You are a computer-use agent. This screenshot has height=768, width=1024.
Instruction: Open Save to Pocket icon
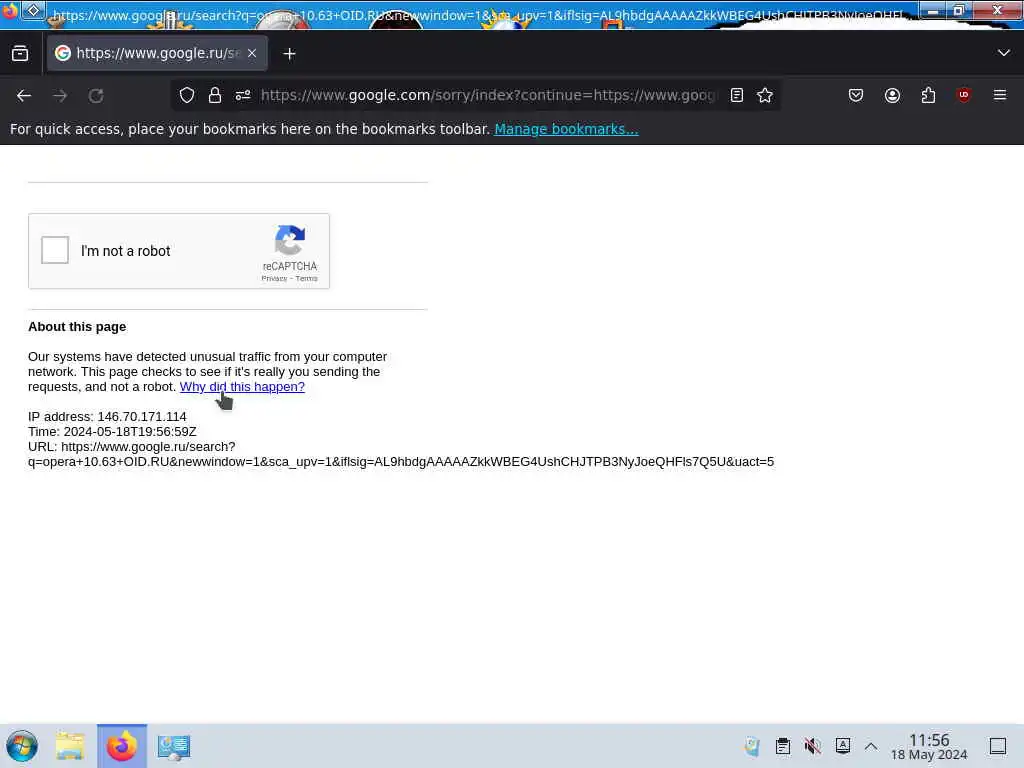pyautogui.click(x=856, y=95)
